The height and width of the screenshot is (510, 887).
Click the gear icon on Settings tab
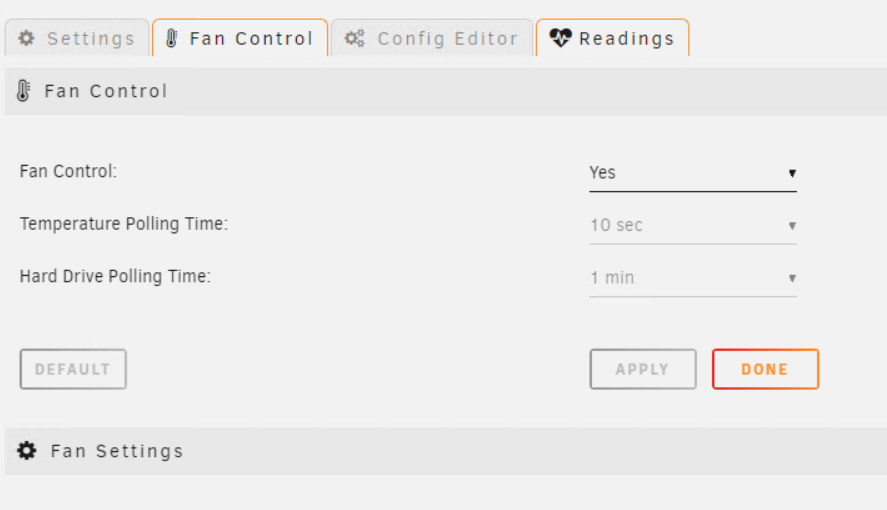27,38
